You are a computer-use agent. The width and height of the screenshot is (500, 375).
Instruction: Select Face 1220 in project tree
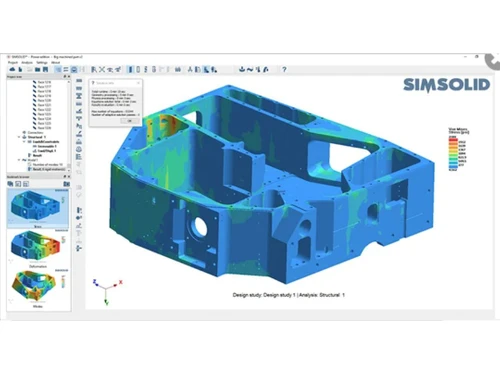click(x=44, y=100)
